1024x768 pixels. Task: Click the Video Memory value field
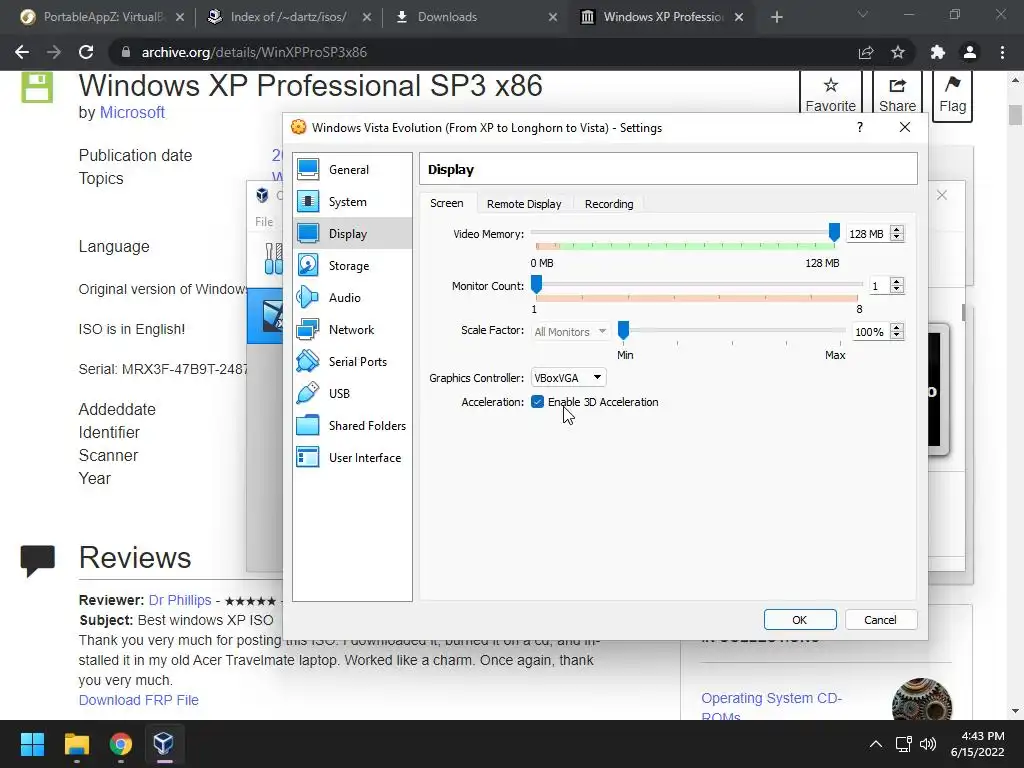(867, 234)
